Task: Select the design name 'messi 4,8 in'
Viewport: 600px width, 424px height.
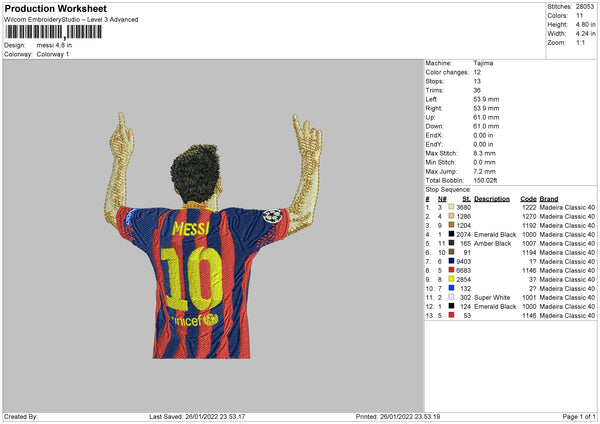Action: pyautogui.click(x=54, y=45)
